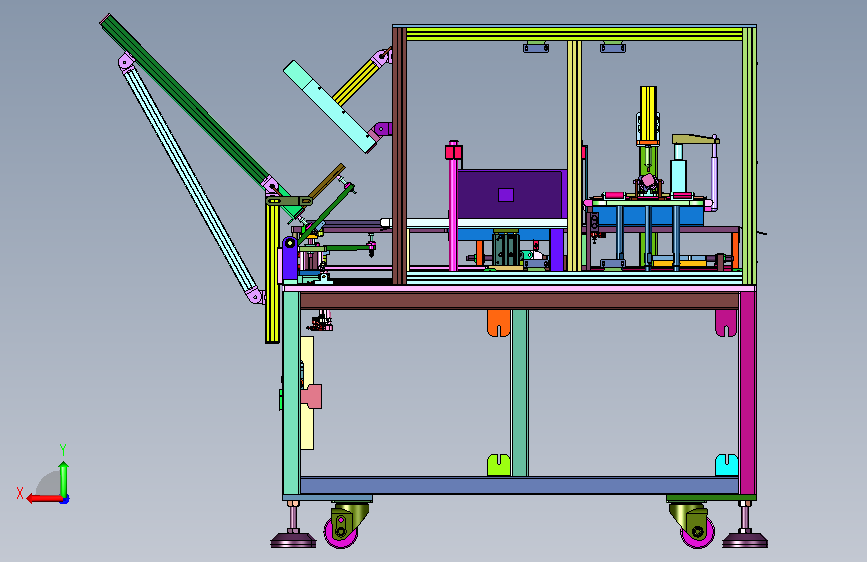Click the red X axis arrow of triad
Image resolution: width=867 pixels, height=562 pixels.
point(44,498)
